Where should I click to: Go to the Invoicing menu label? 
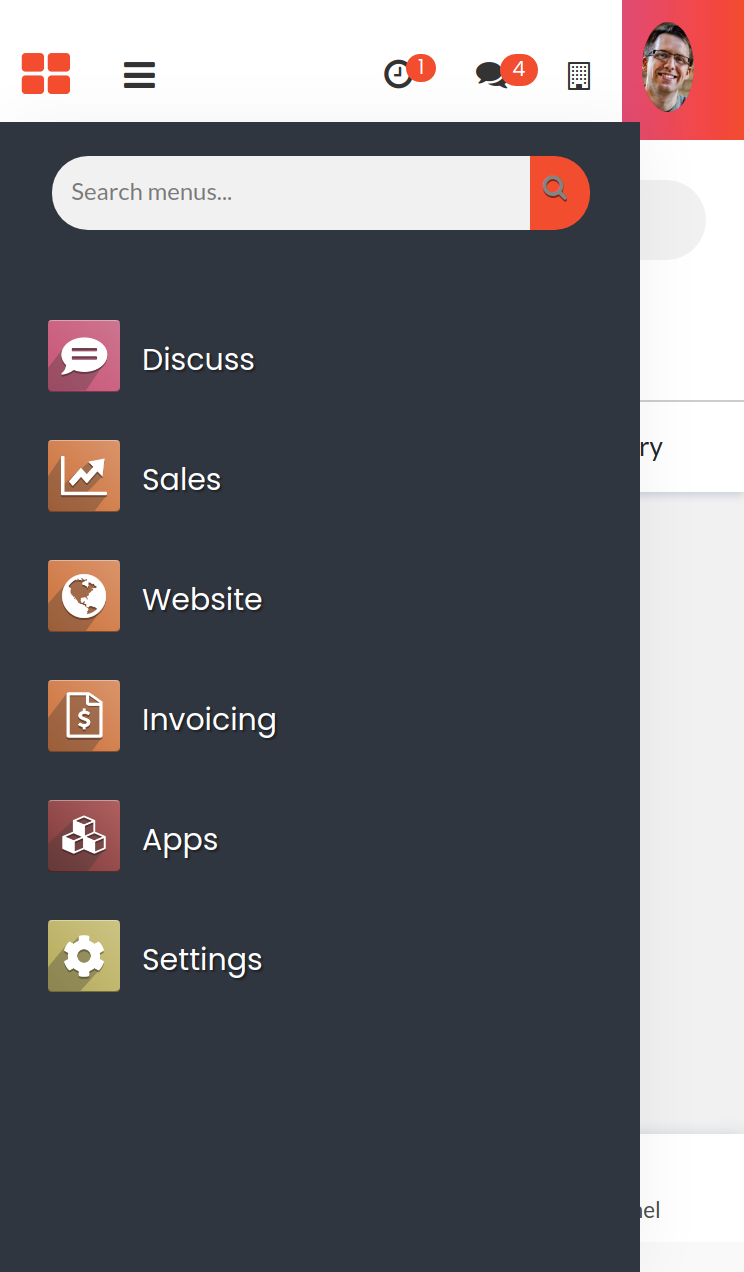(209, 719)
